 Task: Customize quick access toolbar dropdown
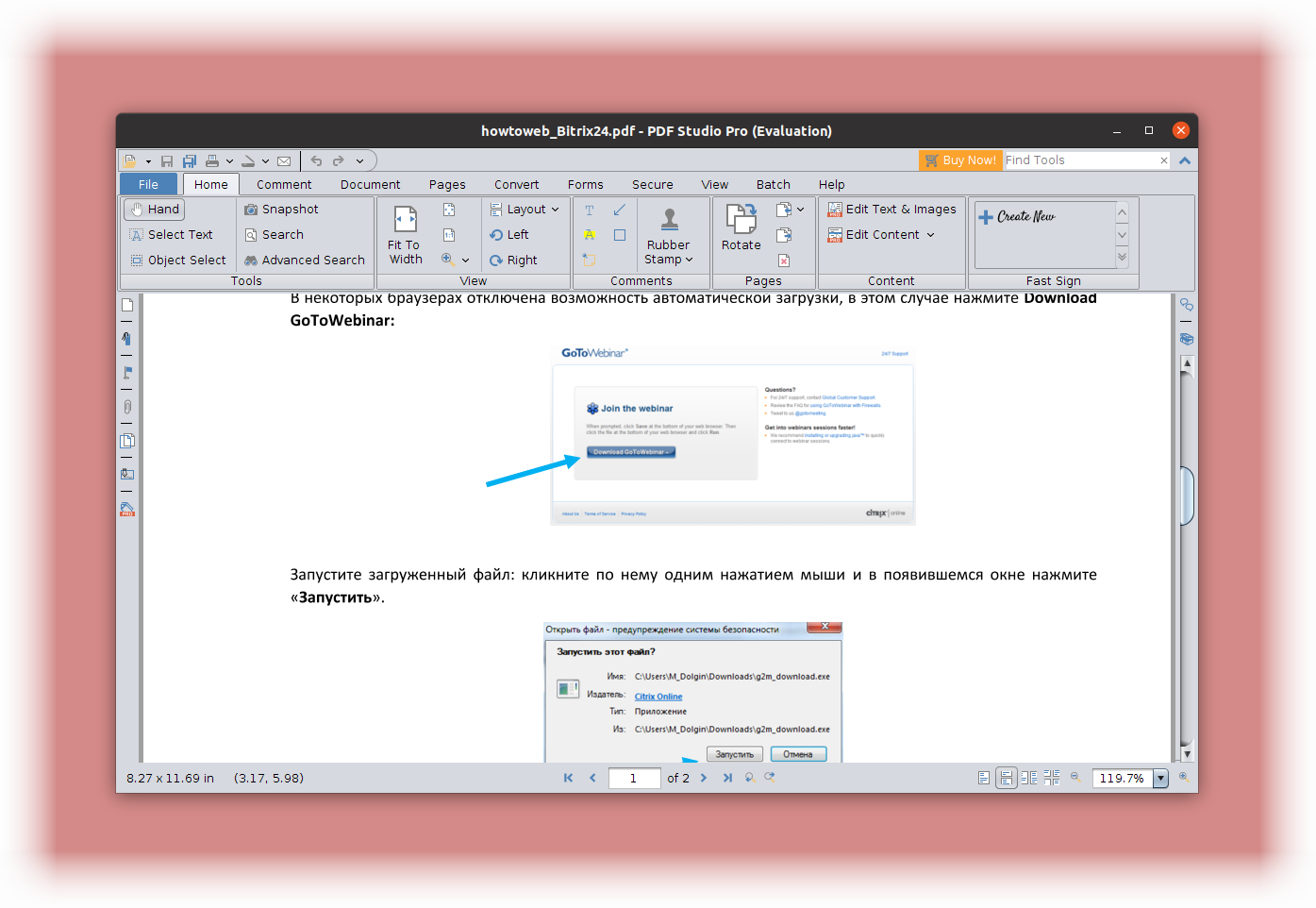tap(359, 161)
